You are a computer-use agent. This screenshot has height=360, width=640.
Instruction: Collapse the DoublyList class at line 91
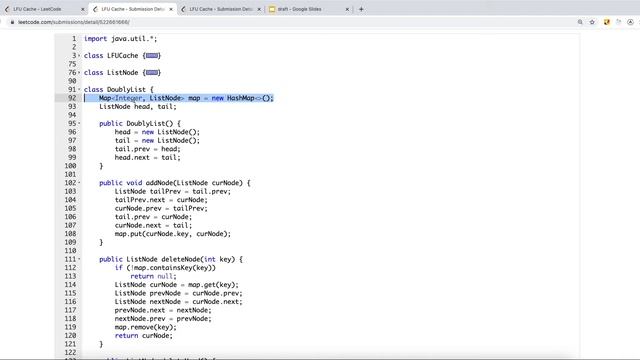pos(79,89)
